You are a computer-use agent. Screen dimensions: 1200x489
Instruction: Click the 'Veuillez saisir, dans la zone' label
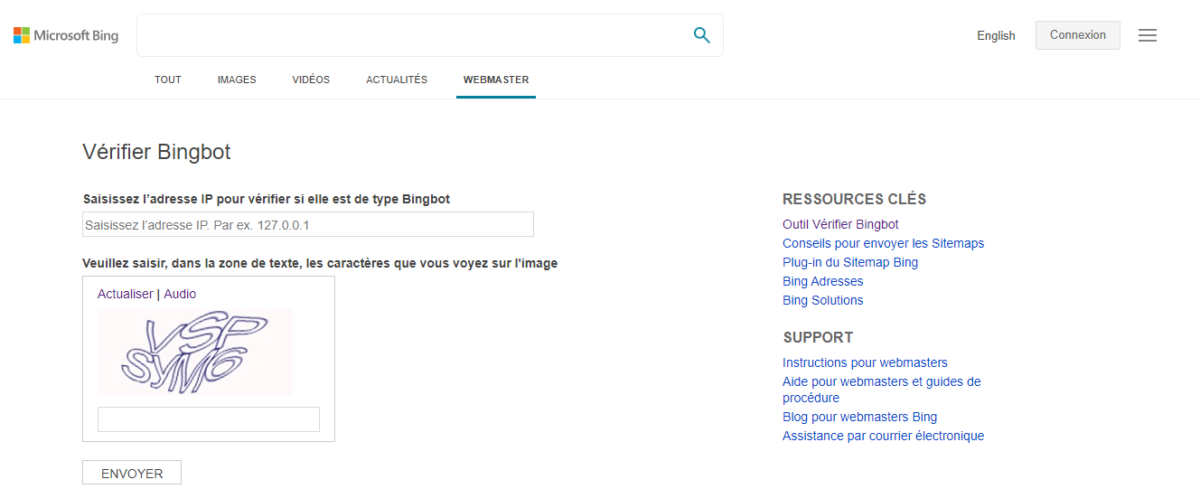pos(320,263)
